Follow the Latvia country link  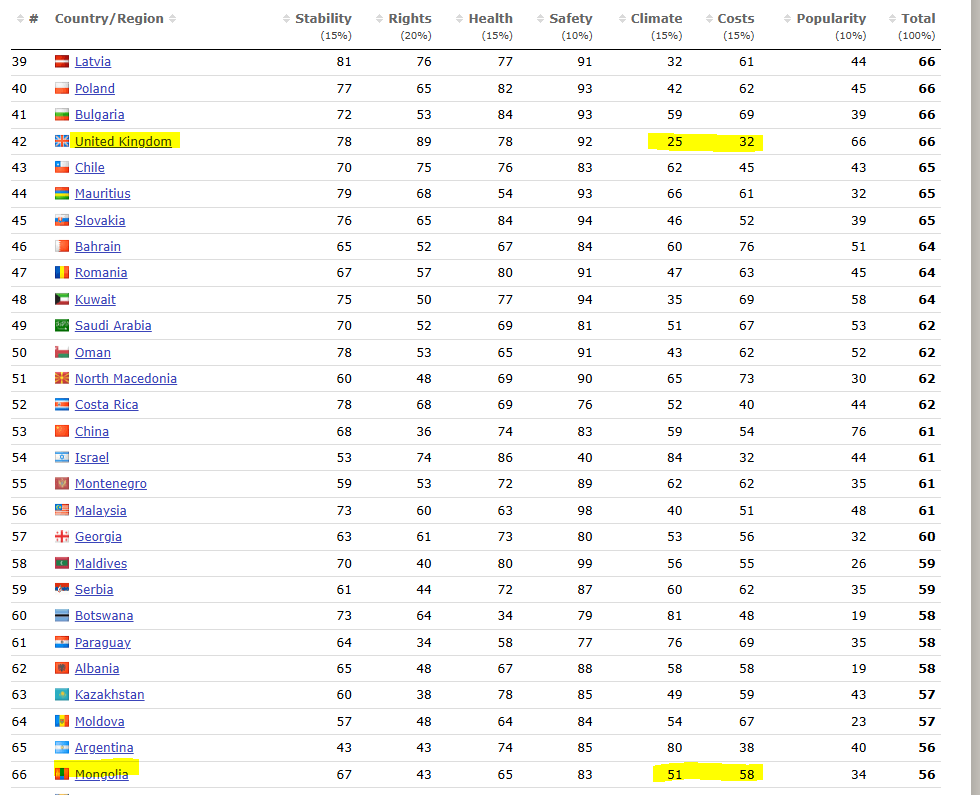coord(92,62)
